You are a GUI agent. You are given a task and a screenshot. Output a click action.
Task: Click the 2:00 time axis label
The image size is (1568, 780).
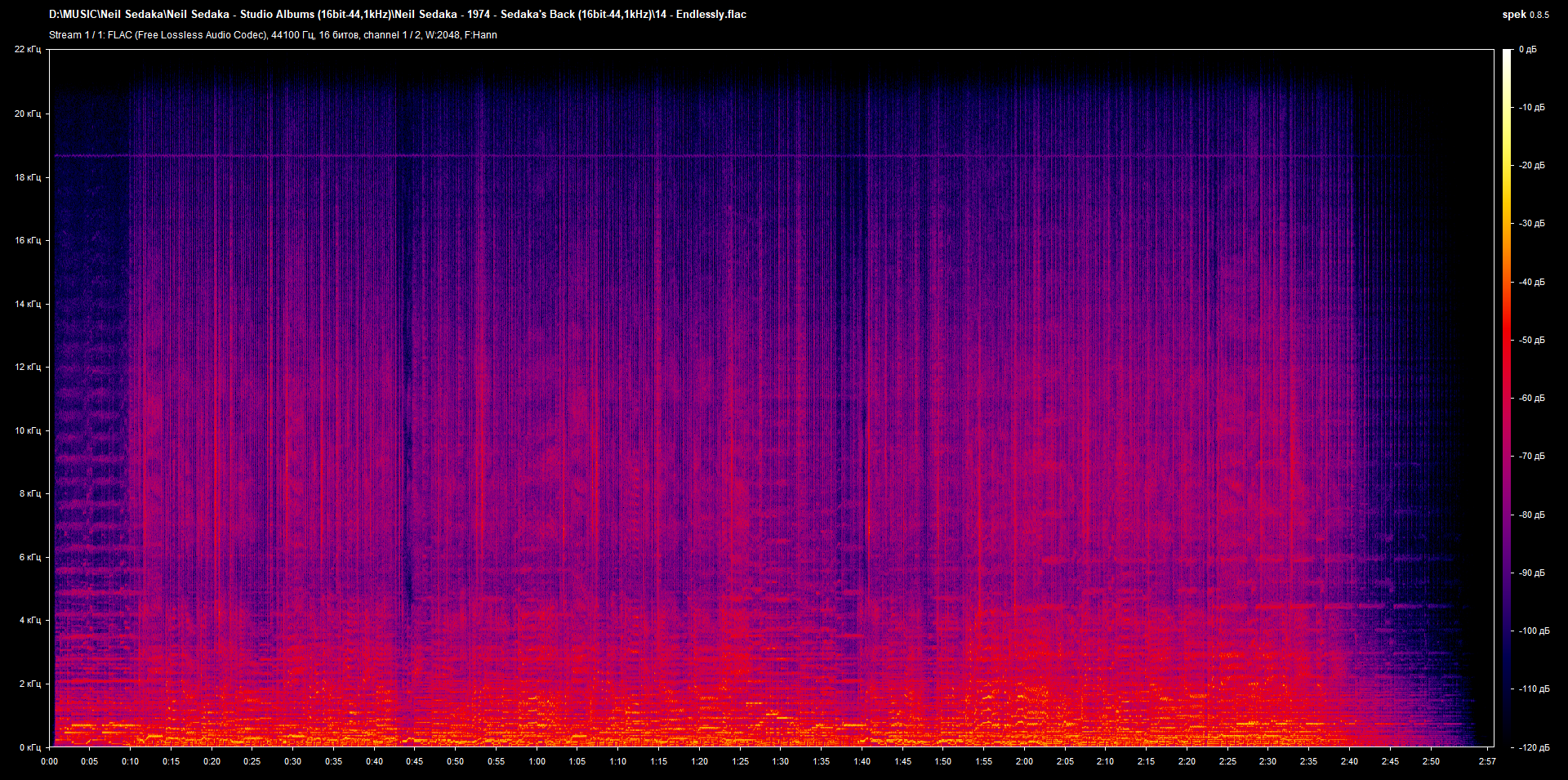1024,762
